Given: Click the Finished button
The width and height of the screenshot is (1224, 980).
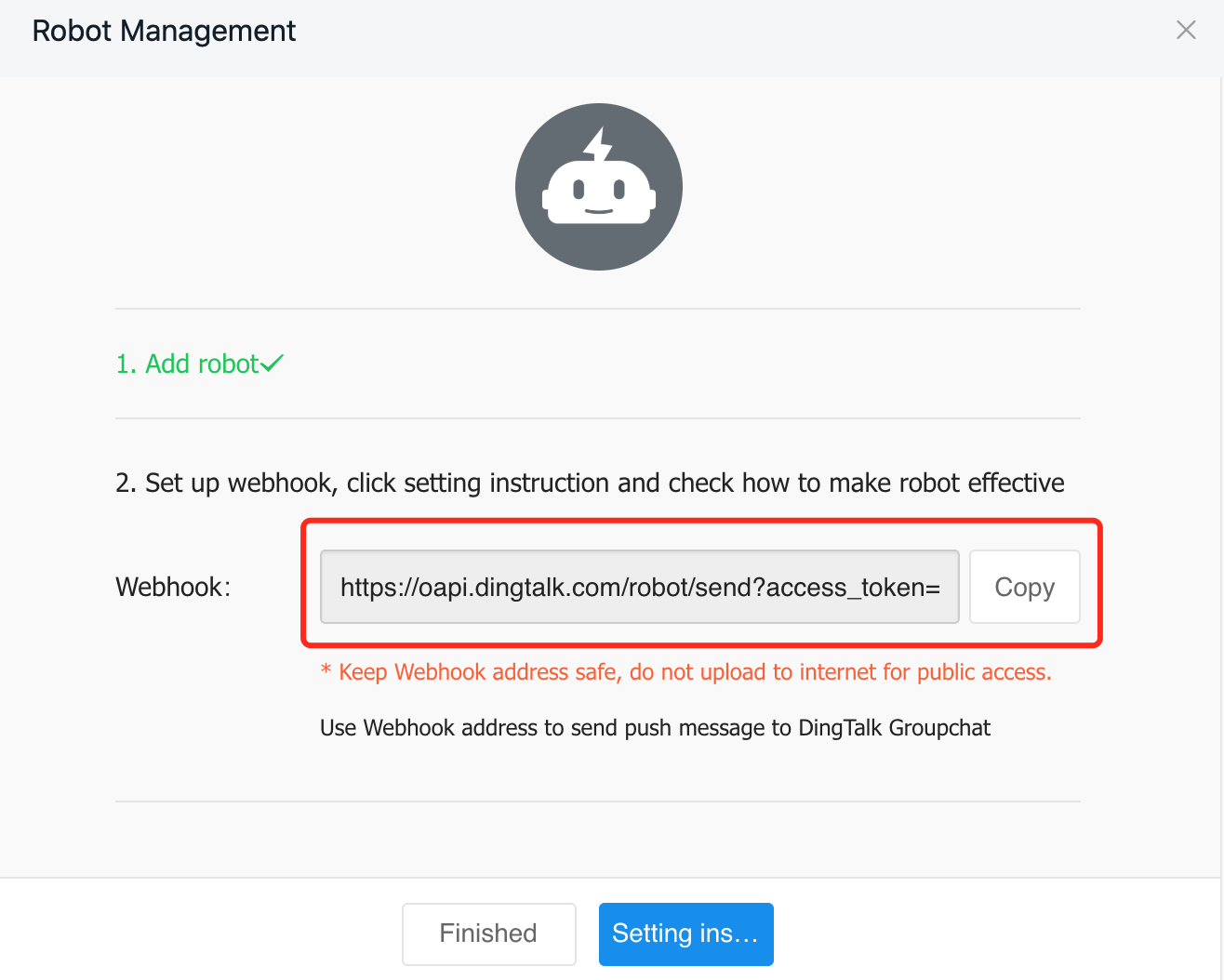Looking at the screenshot, I should [489, 934].
